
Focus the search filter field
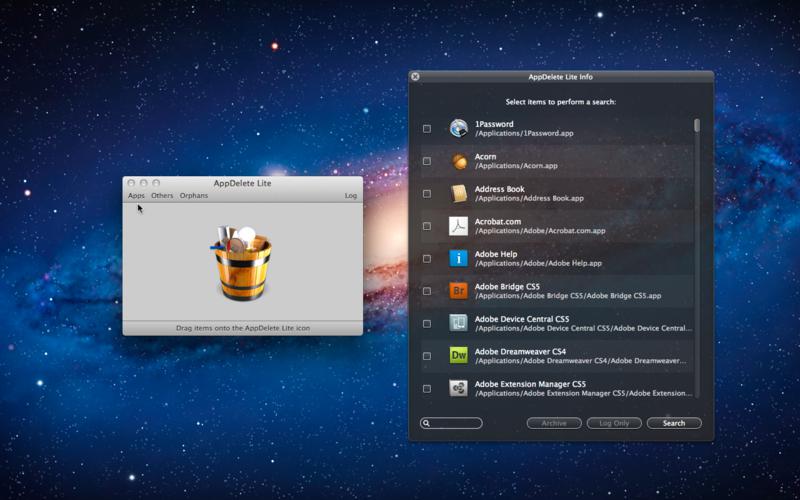[455, 423]
